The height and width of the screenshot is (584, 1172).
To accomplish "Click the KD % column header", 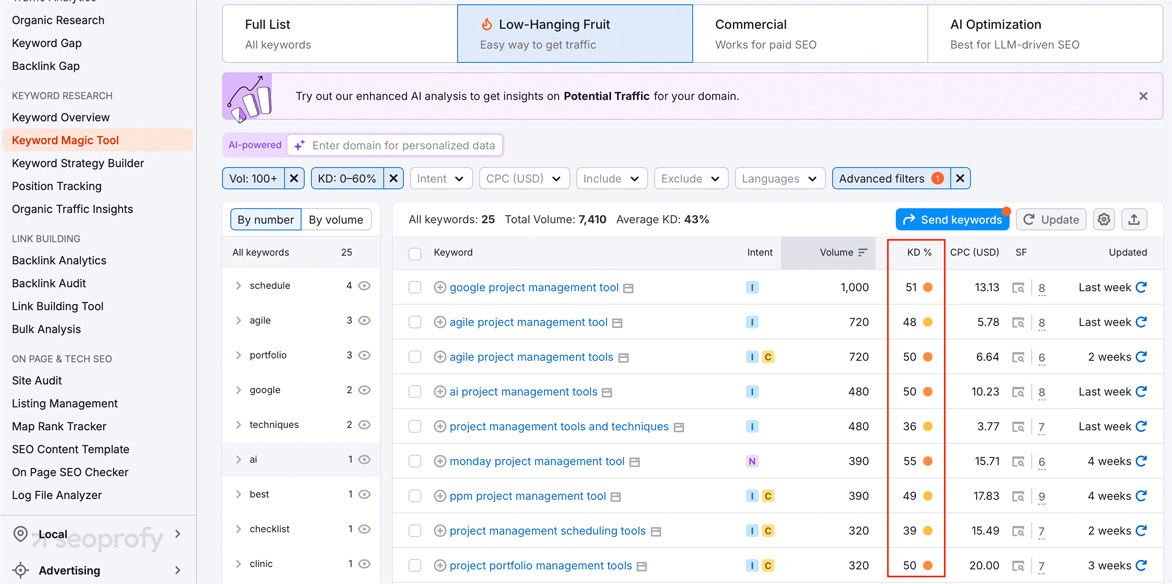I will [x=919, y=253].
